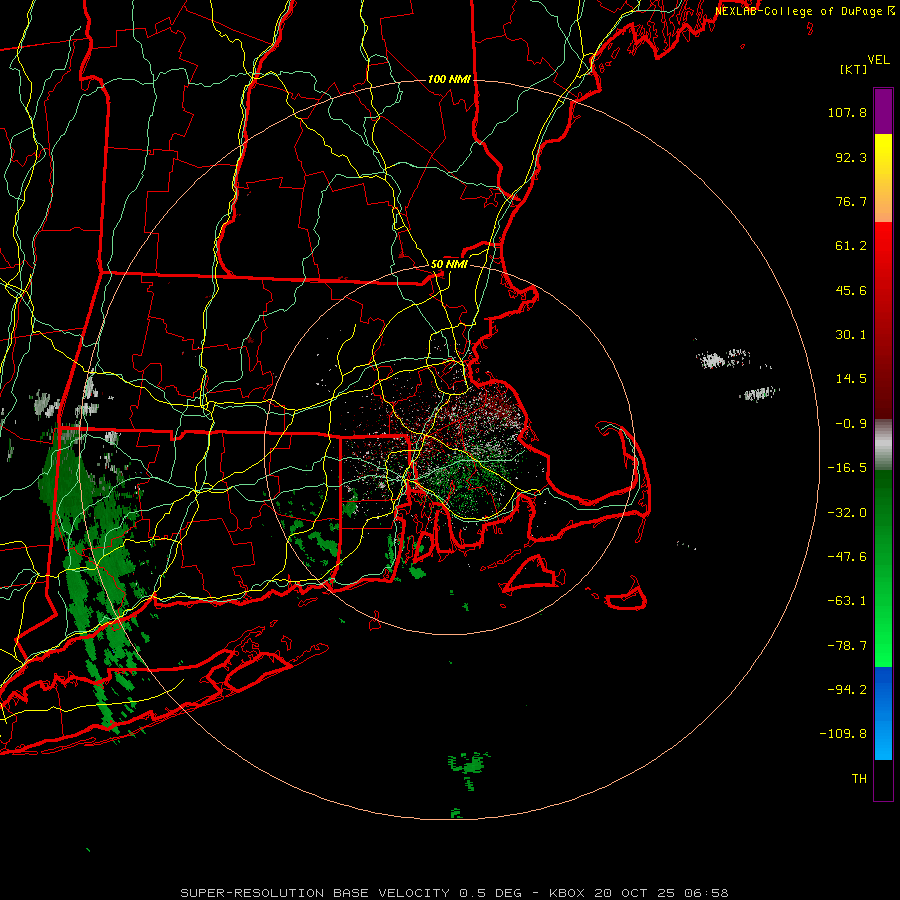Select the 61.2 scale value
The image size is (900, 900).
tap(851, 246)
